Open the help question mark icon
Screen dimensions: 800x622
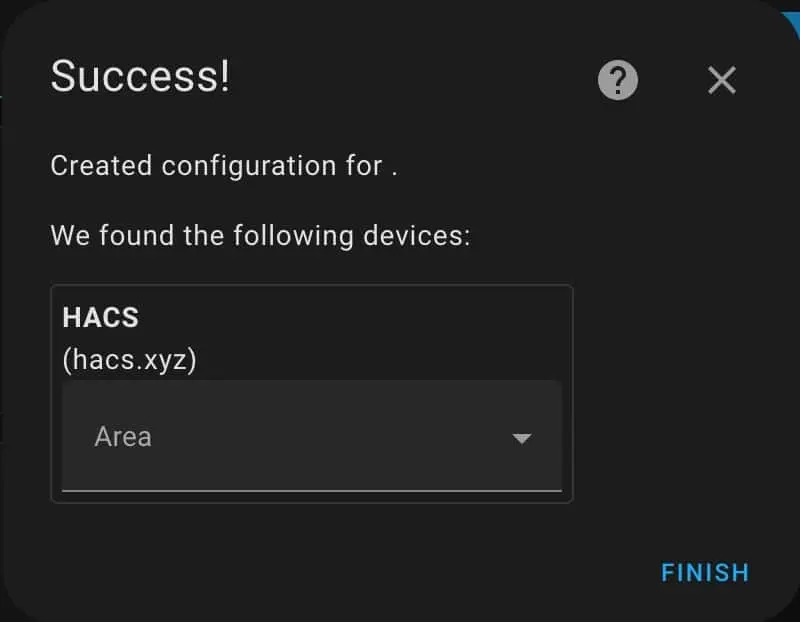tap(618, 80)
